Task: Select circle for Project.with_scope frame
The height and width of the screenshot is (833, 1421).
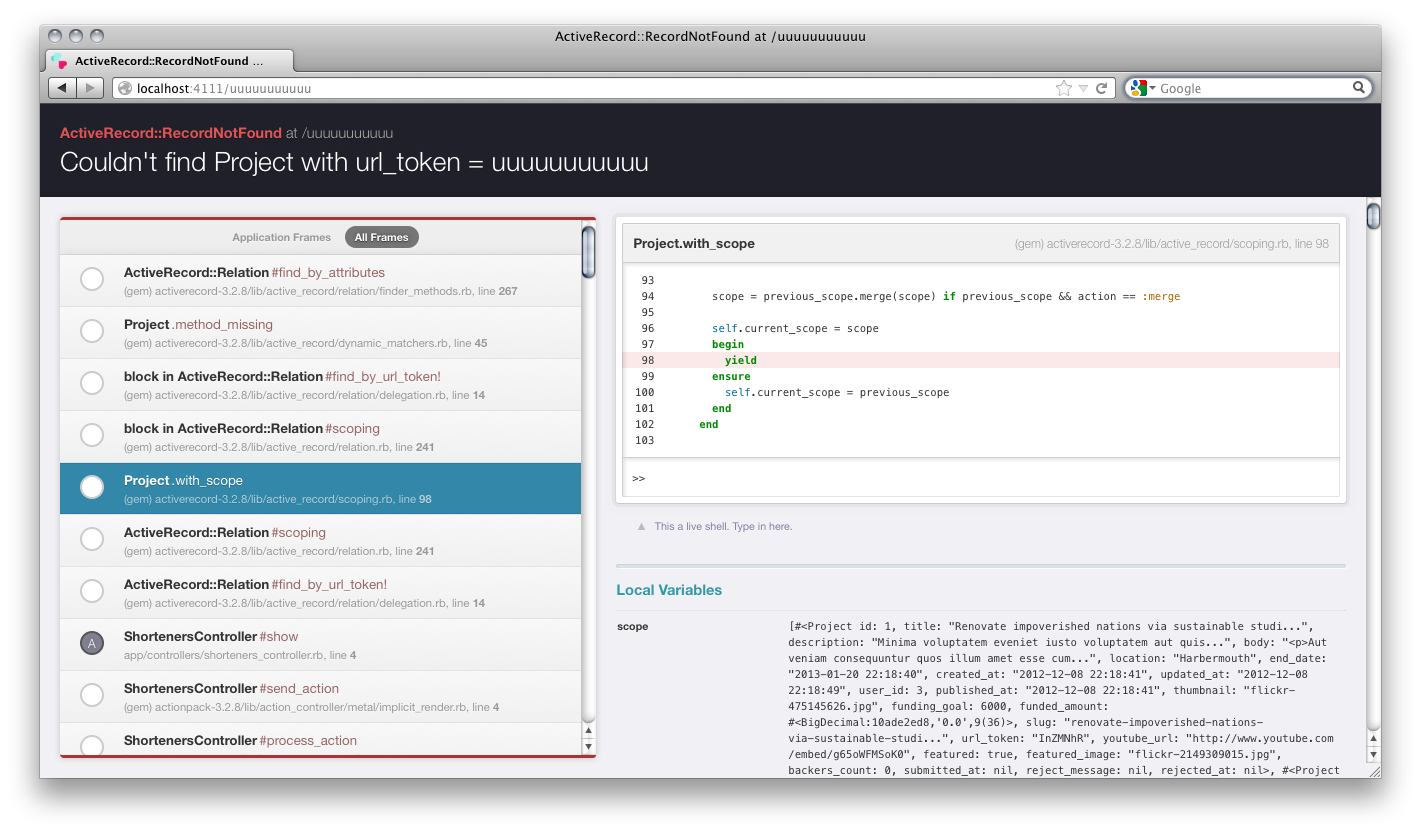Action: point(92,487)
